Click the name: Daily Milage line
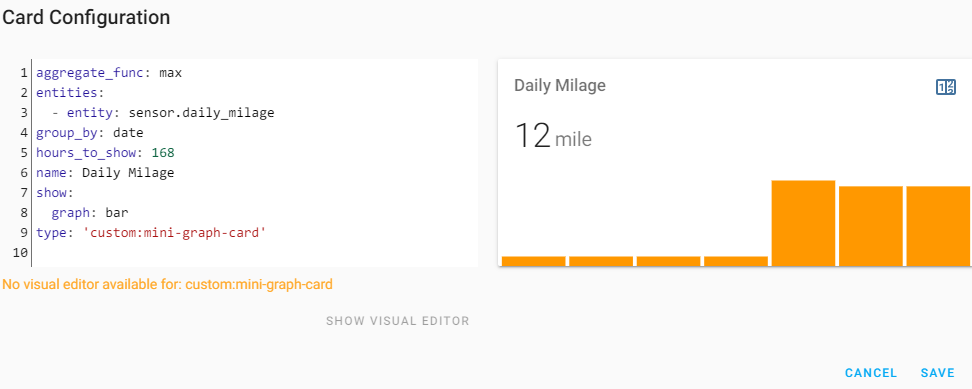The height and width of the screenshot is (389, 972). click(x=105, y=173)
